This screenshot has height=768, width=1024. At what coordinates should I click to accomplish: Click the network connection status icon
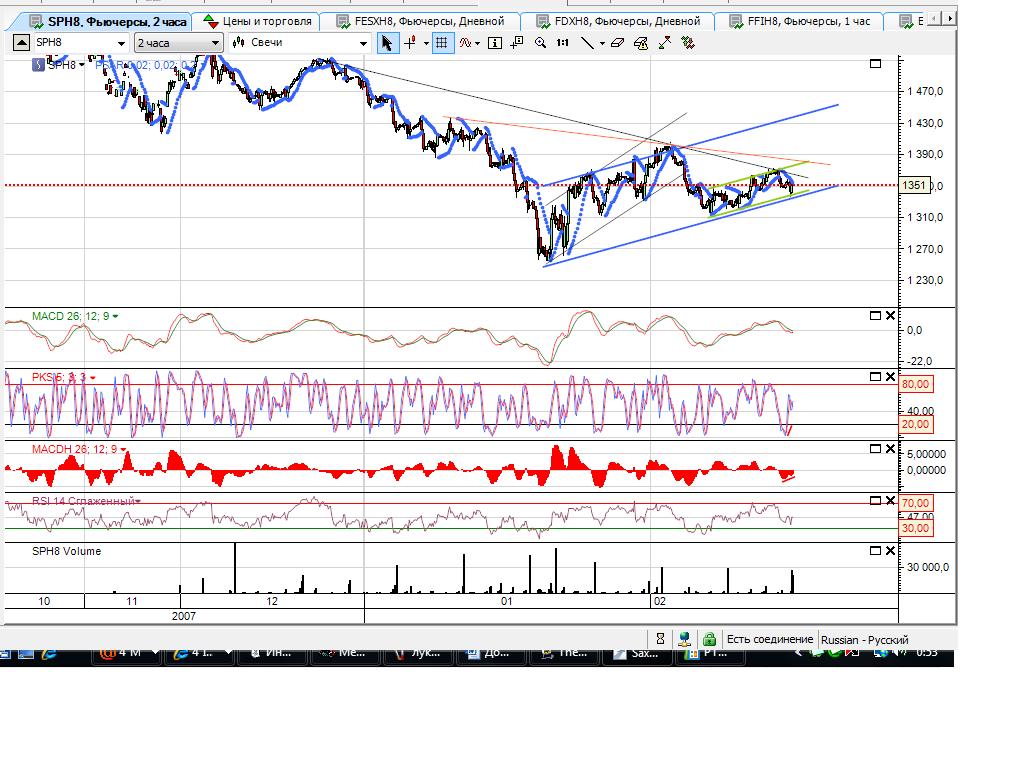click(684, 639)
